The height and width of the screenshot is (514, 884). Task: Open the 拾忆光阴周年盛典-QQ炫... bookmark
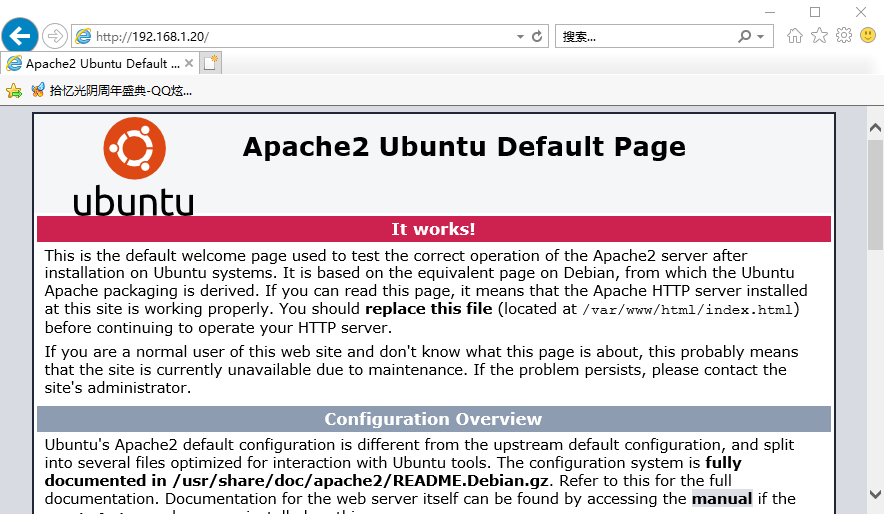[x=112, y=91]
